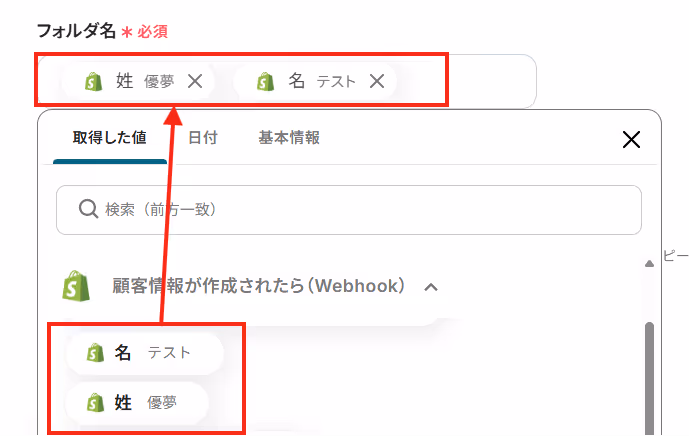
Task: Click the chevron next to Webhook heading
Action: pos(431,287)
